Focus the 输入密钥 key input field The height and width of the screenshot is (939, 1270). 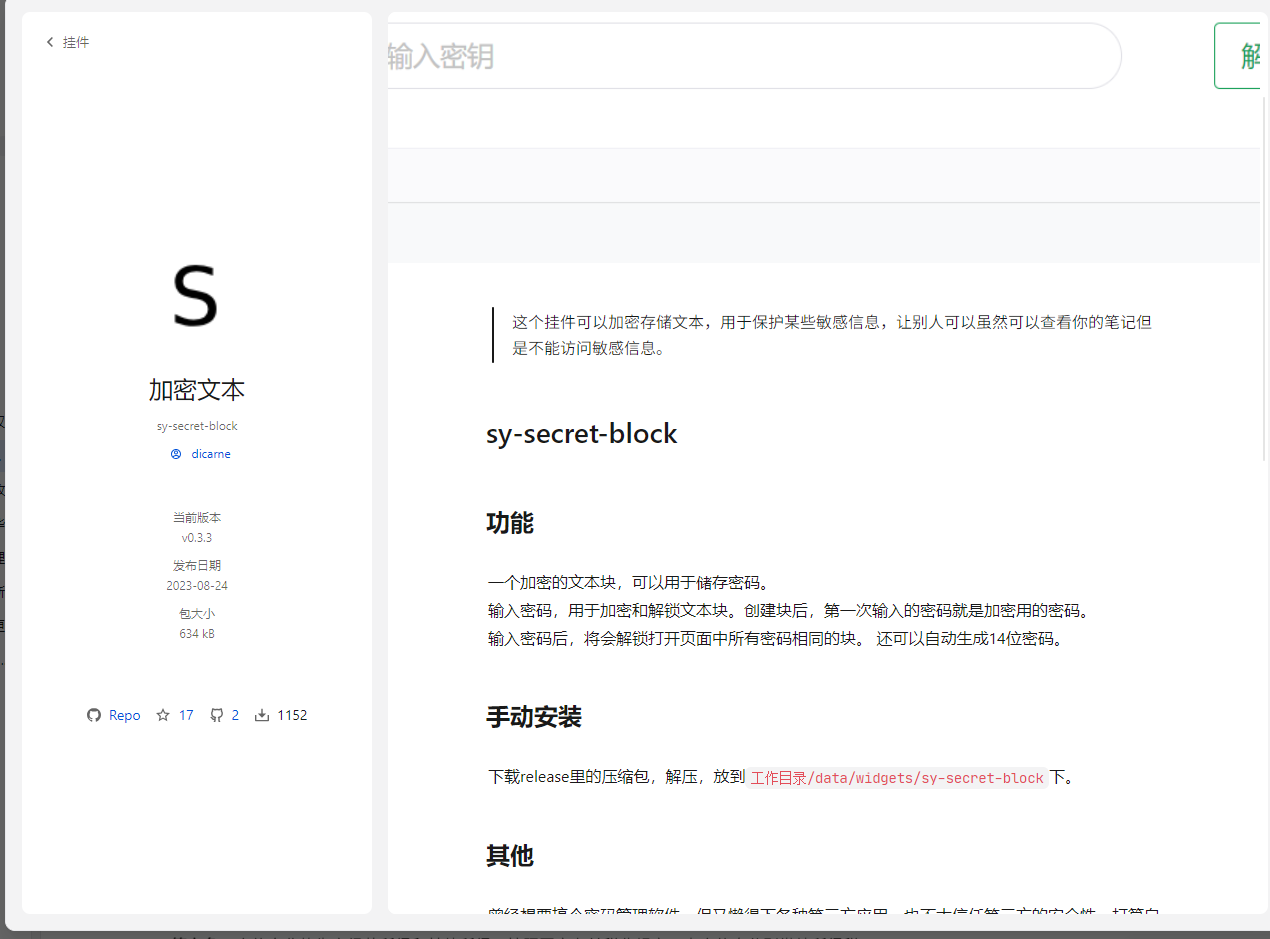[x=750, y=56]
